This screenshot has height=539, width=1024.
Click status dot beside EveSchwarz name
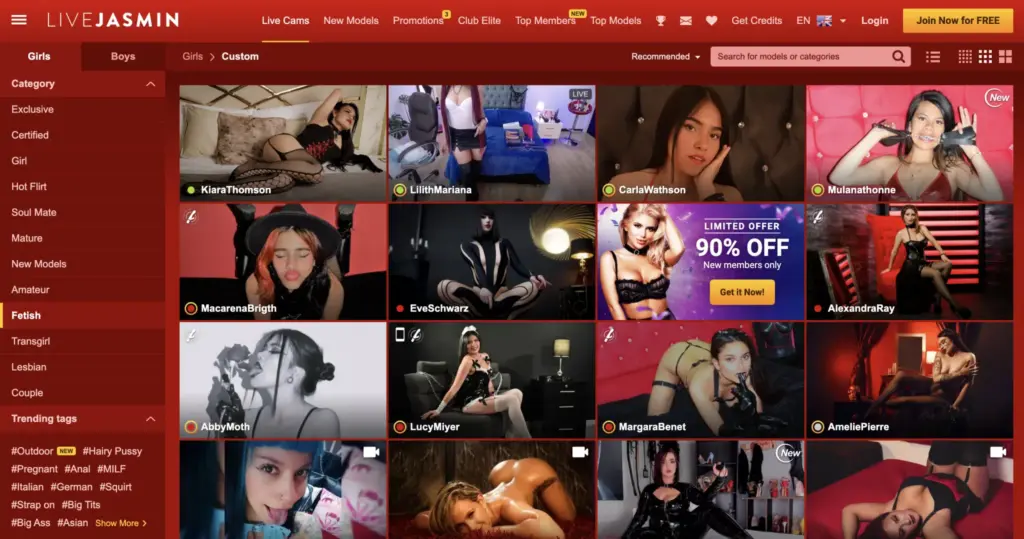tap(400, 308)
